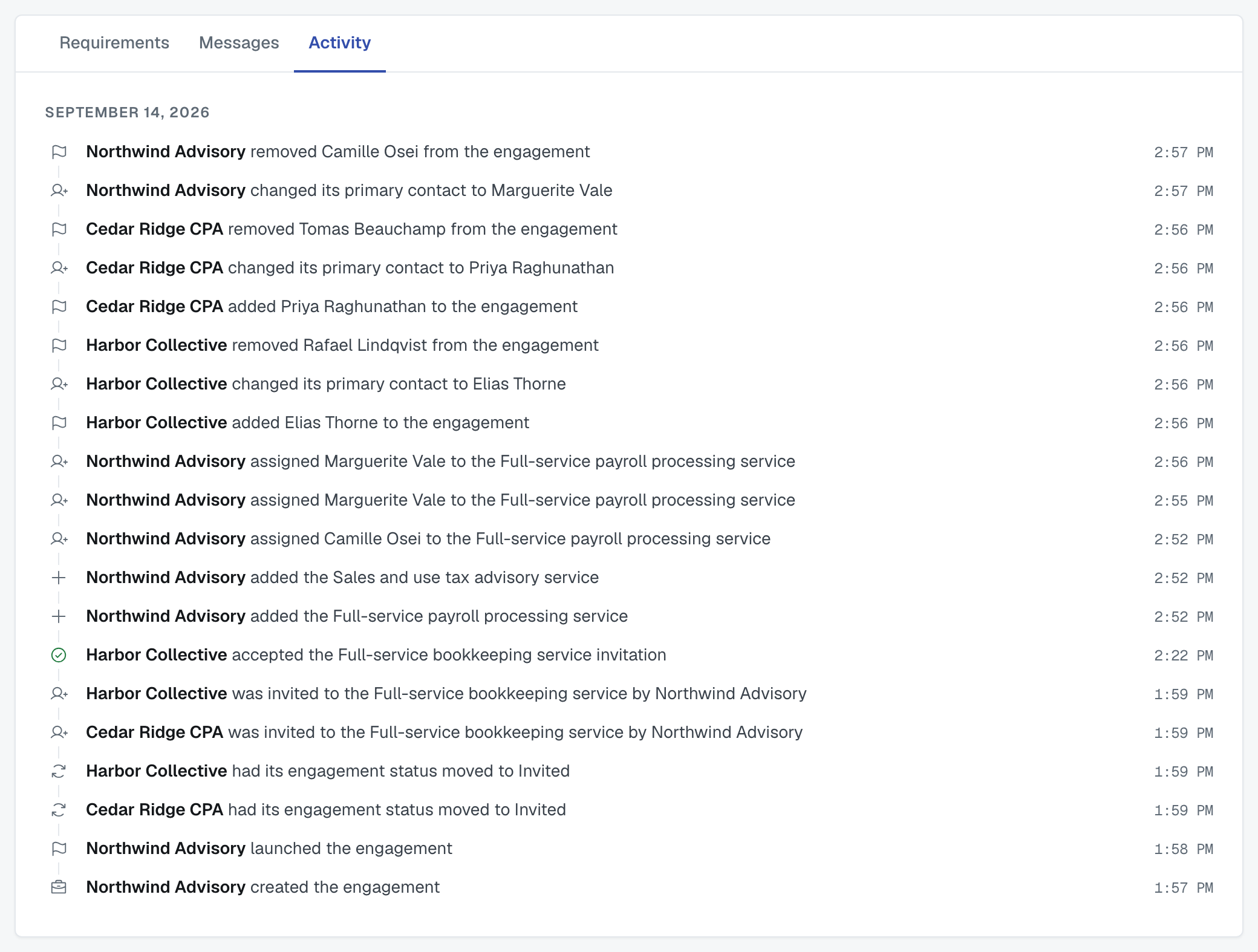This screenshot has height=952, width=1258.
Task: Click flag icon beside Camille Osei removal entry
Action: pos(59,152)
